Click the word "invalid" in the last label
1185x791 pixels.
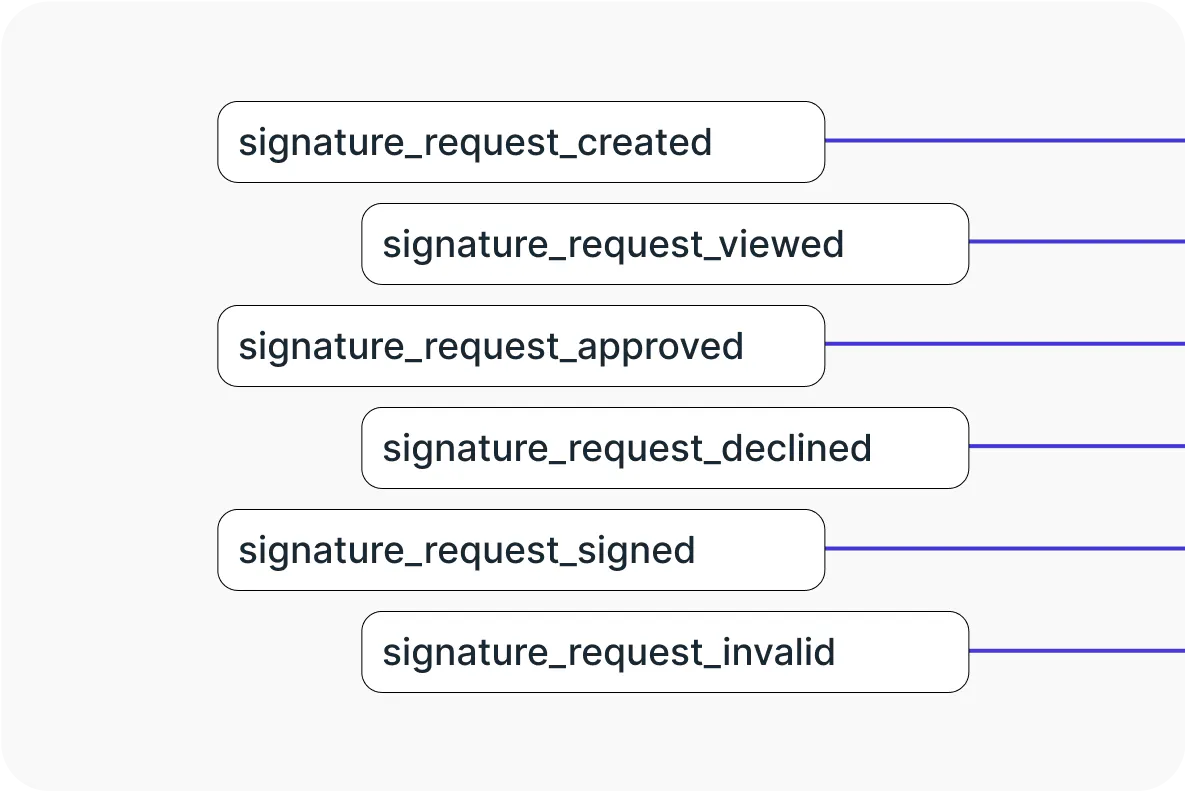click(x=777, y=652)
